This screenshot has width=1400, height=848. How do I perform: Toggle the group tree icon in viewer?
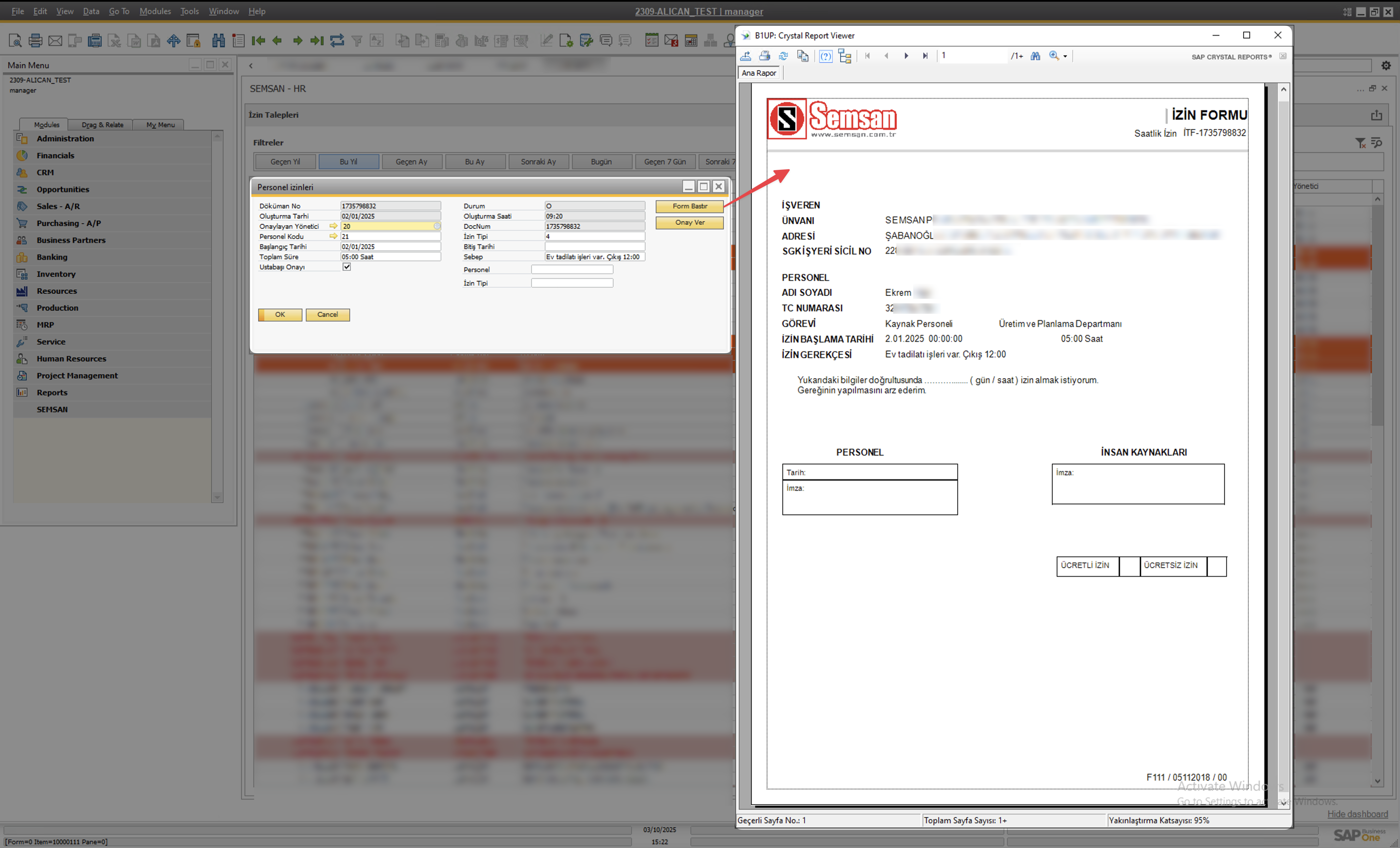(845, 56)
